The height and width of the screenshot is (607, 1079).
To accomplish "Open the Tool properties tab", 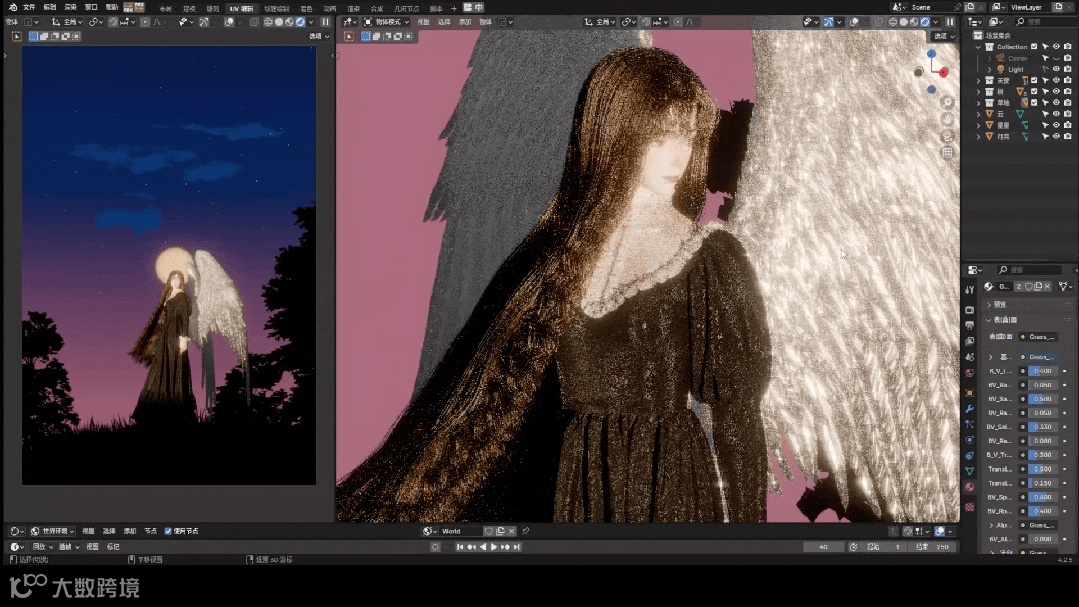I will 970,290.
